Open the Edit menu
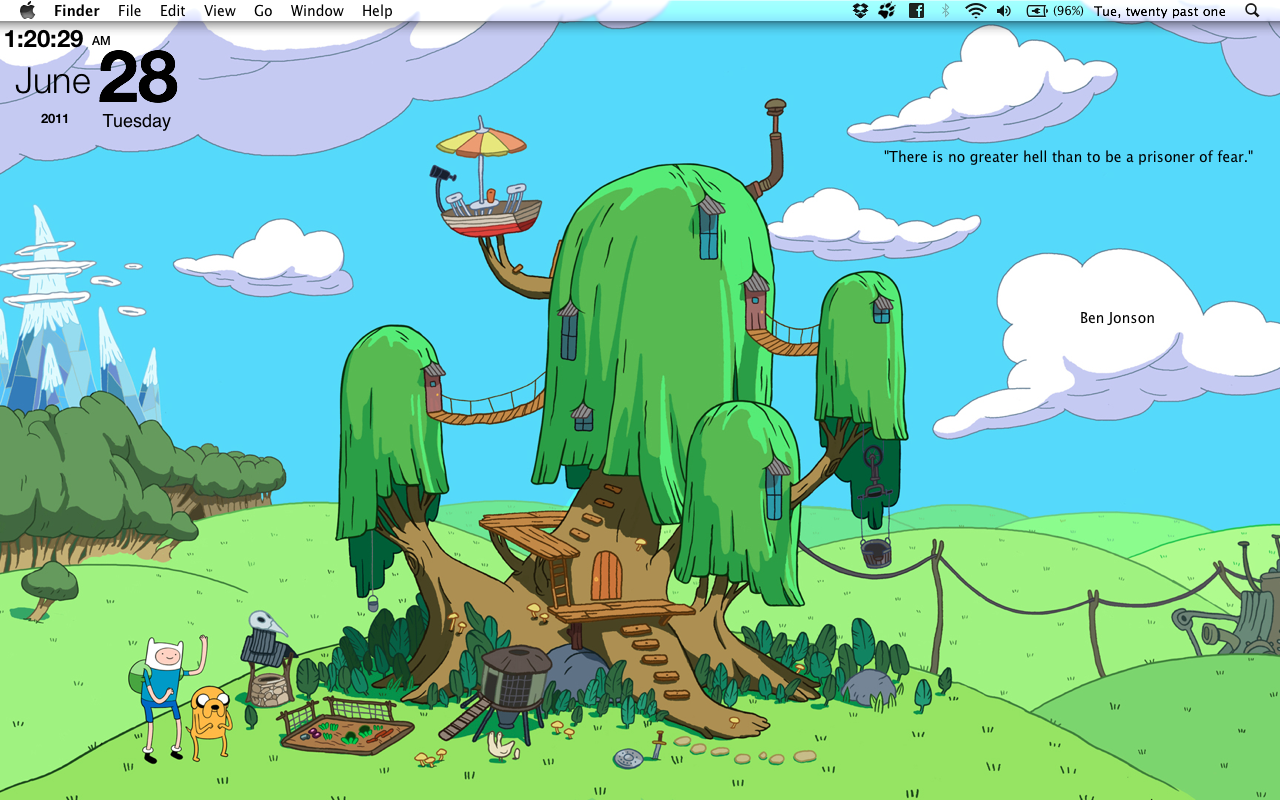1280x800 pixels. pyautogui.click(x=173, y=11)
